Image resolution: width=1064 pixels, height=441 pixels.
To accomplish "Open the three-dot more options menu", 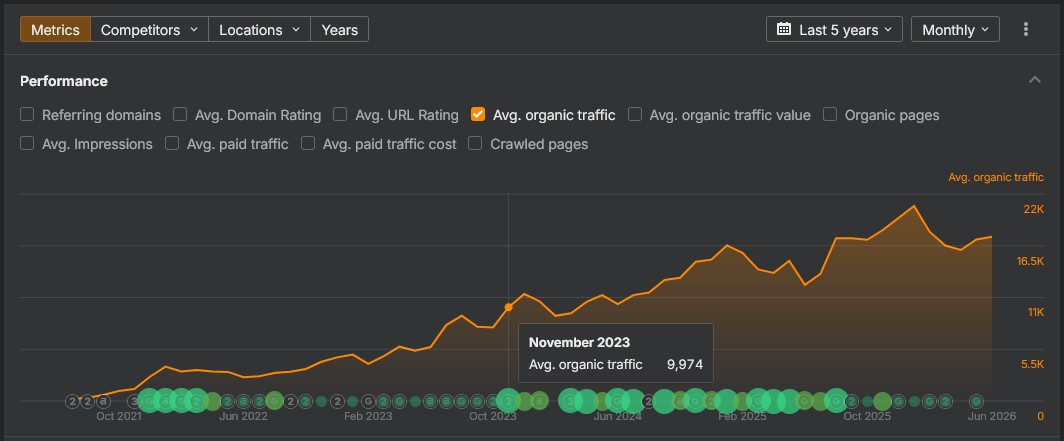I will coord(1025,29).
